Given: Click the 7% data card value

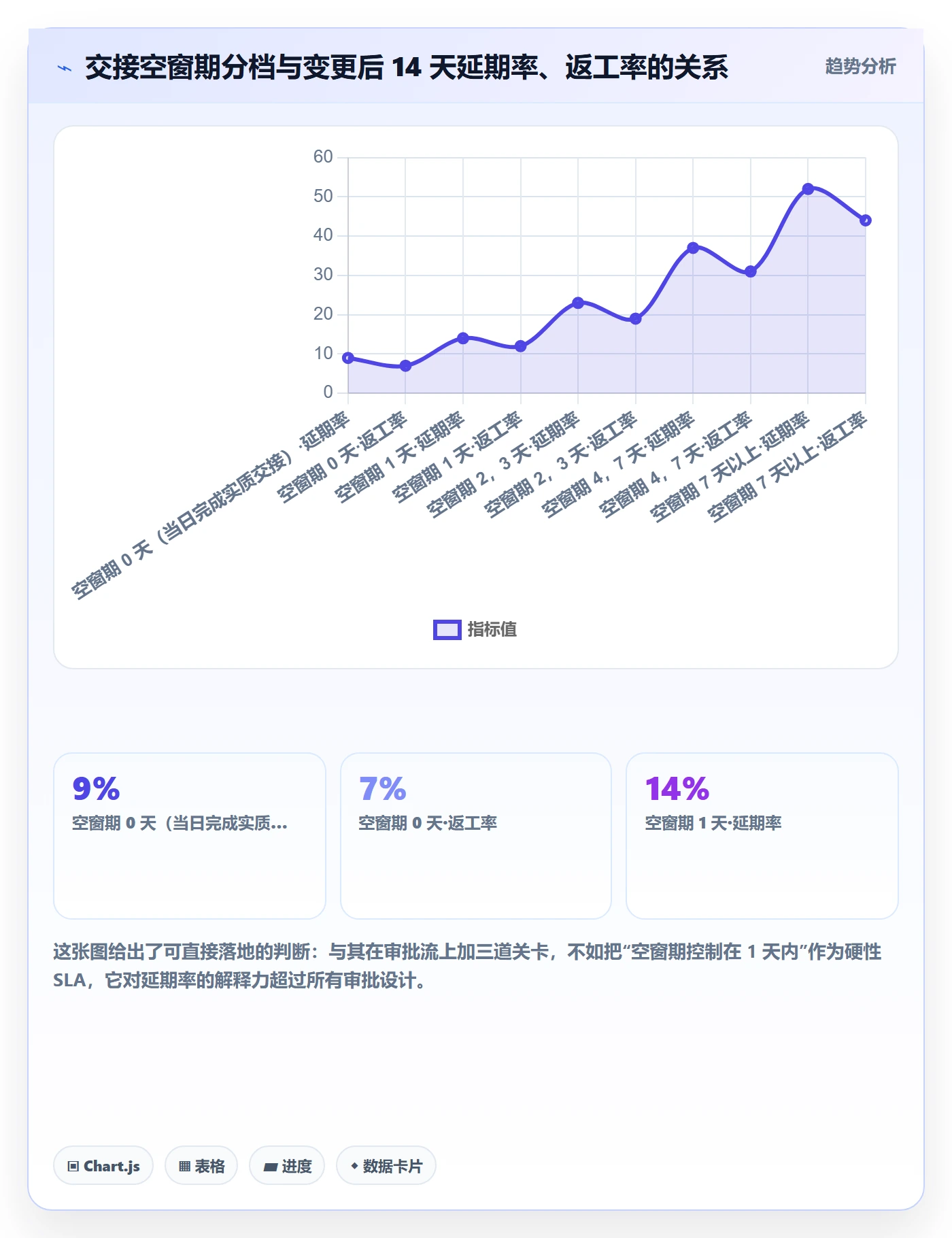Looking at the screenshot, I should click(x=382, y=789).
